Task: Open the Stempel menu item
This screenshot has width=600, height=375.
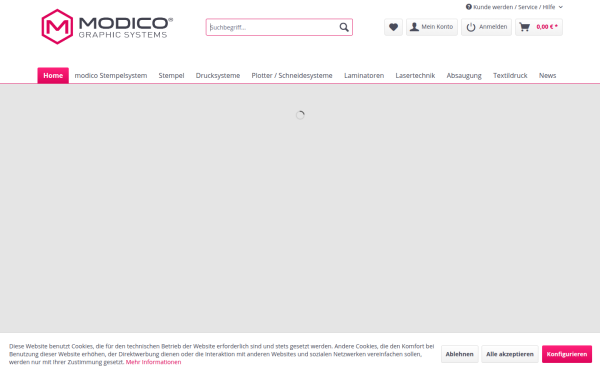Action: click(171, 75)
